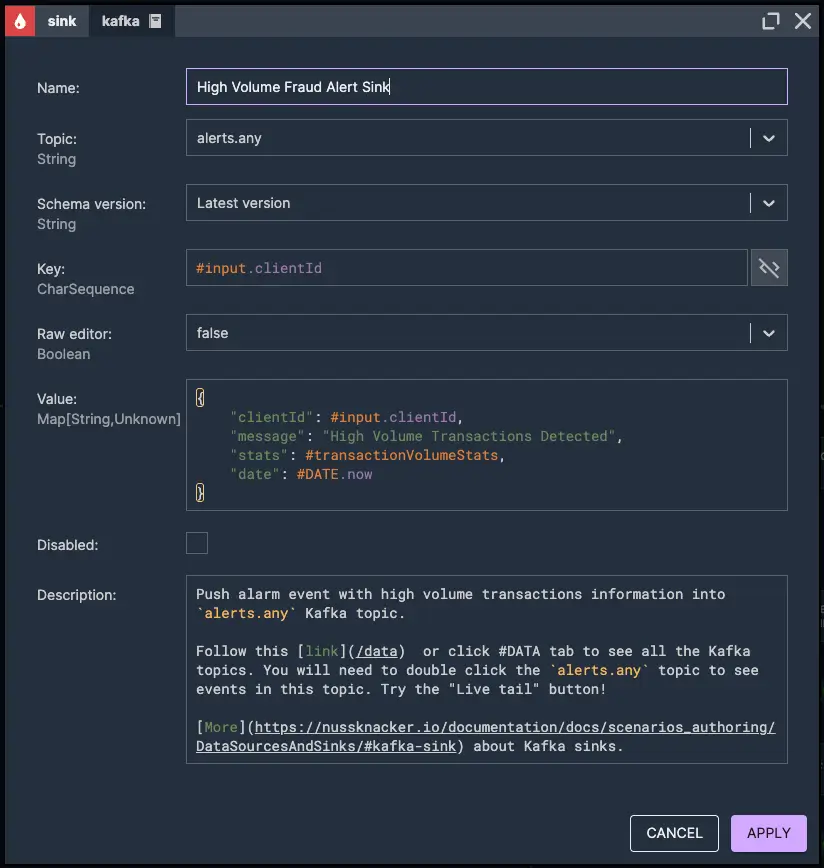Image resolution: width=824 pixels, height=868 pixels.
Task: Click opening brace of Value expression
Action: tap(200, 397)
